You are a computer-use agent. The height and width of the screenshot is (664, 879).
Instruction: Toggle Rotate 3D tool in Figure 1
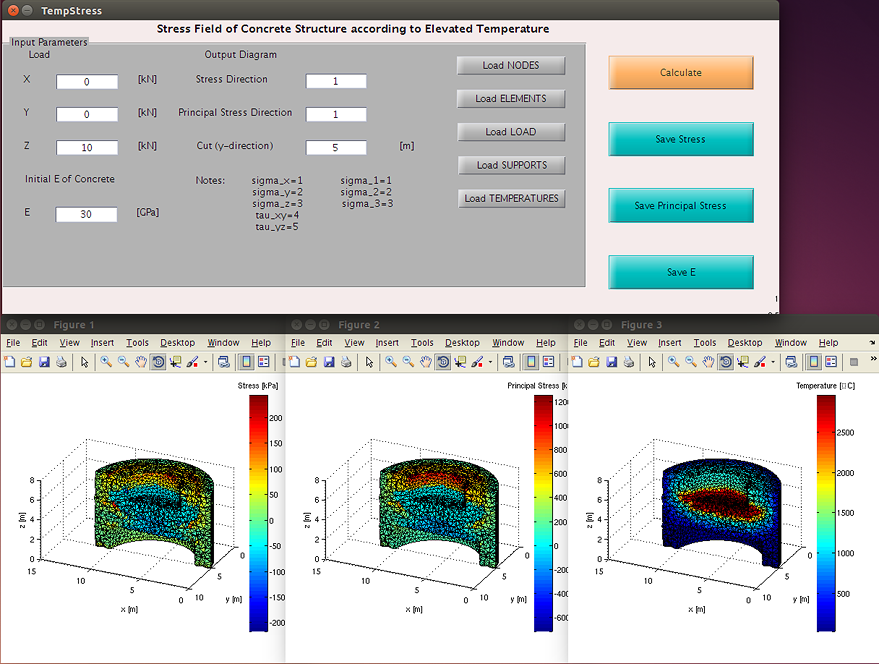(x=158, y=362)
